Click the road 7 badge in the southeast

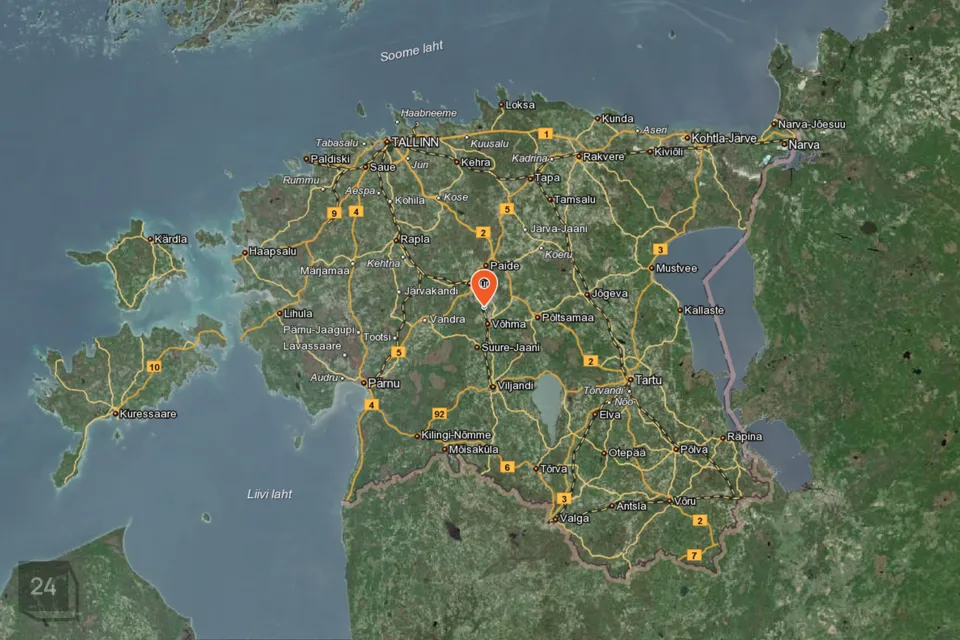pyautogui.click(x=694, y=555)
